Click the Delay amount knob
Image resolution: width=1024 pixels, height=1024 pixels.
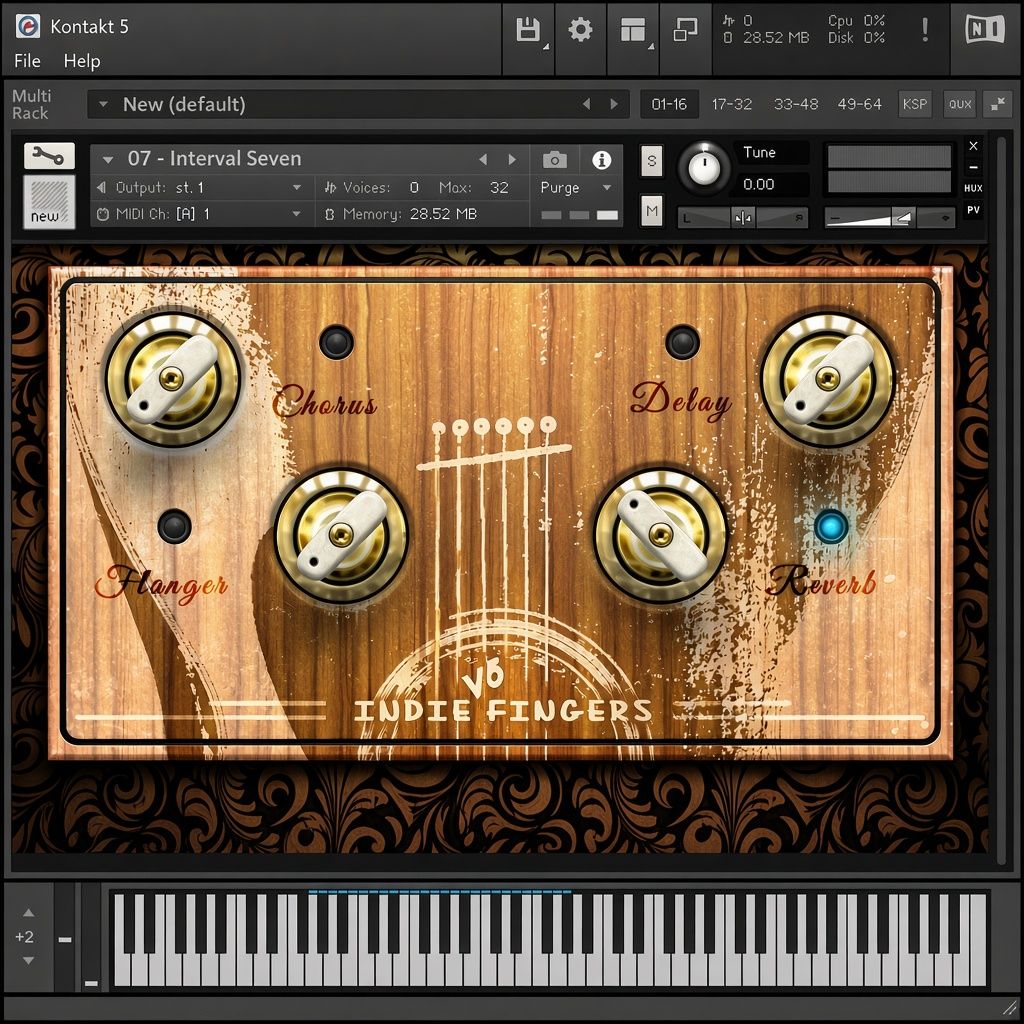[827, 379]
